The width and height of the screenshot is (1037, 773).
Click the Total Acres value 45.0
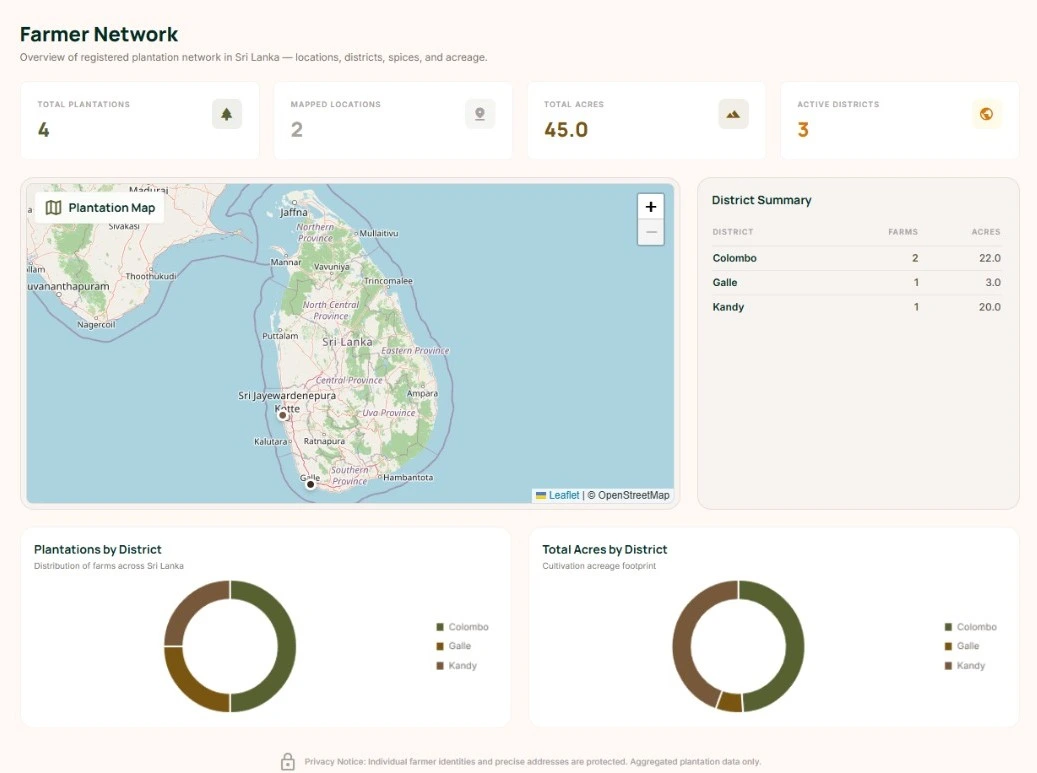566,130
